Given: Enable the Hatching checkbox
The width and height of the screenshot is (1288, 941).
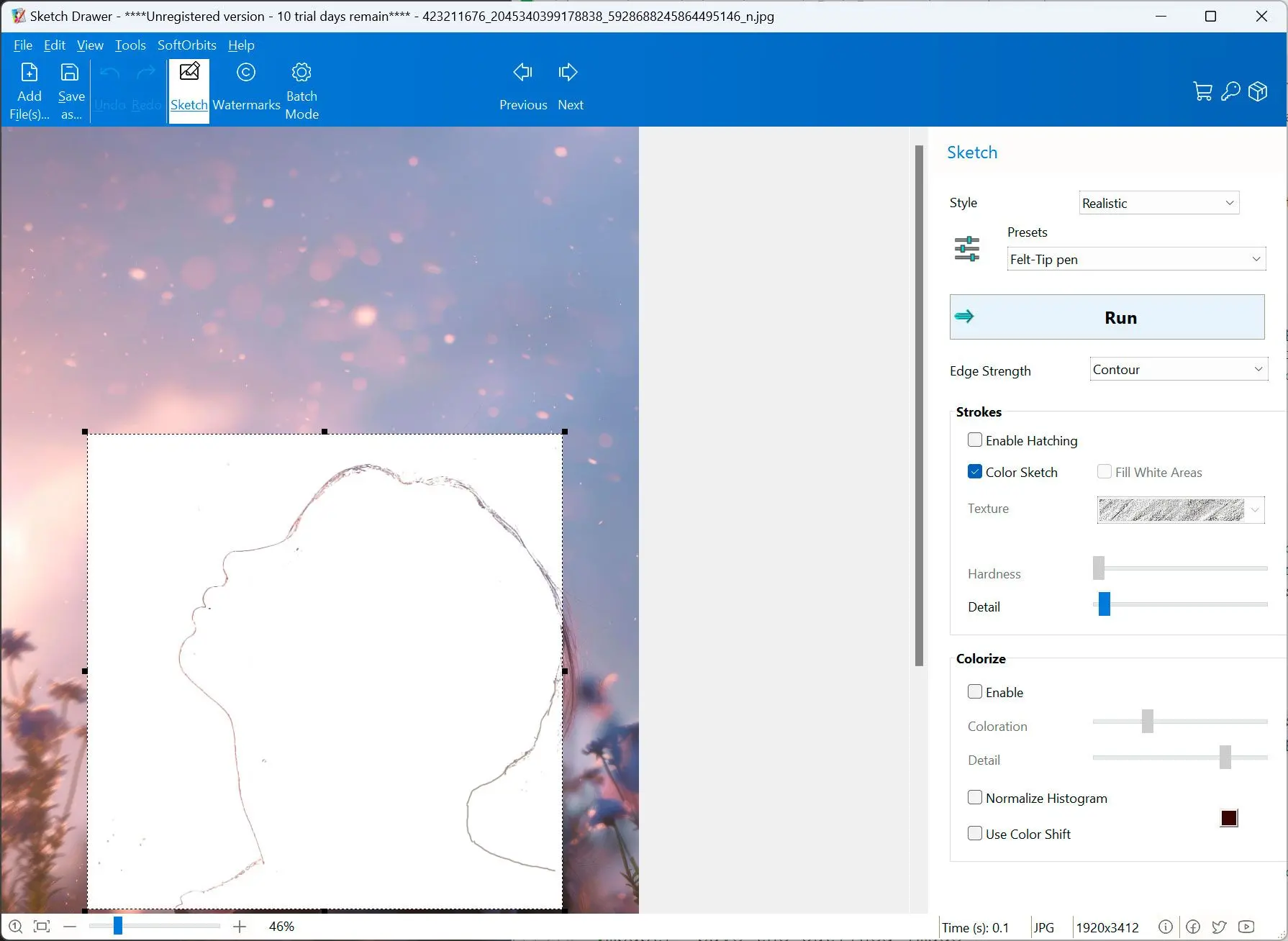Looking at the screenshot, I should pos(975,440).
